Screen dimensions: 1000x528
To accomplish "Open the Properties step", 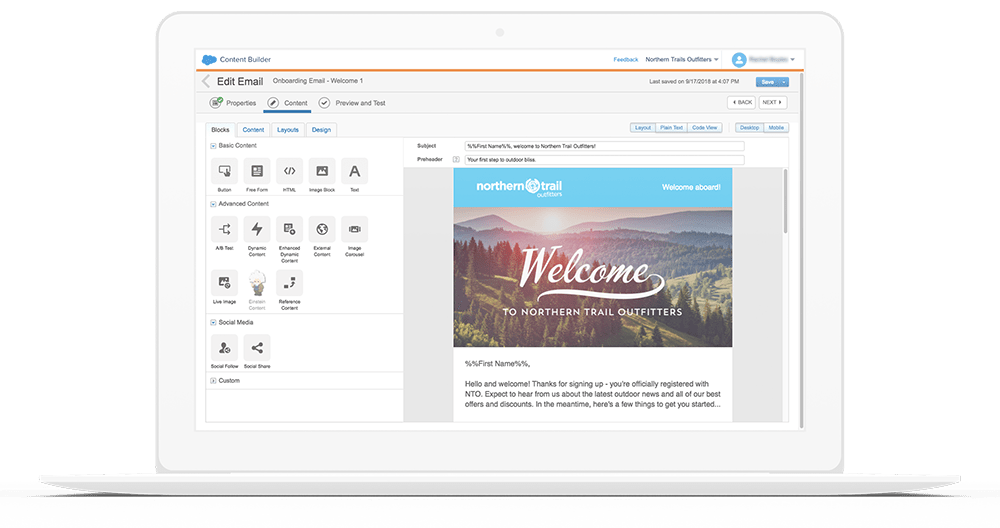I will 233,103.
